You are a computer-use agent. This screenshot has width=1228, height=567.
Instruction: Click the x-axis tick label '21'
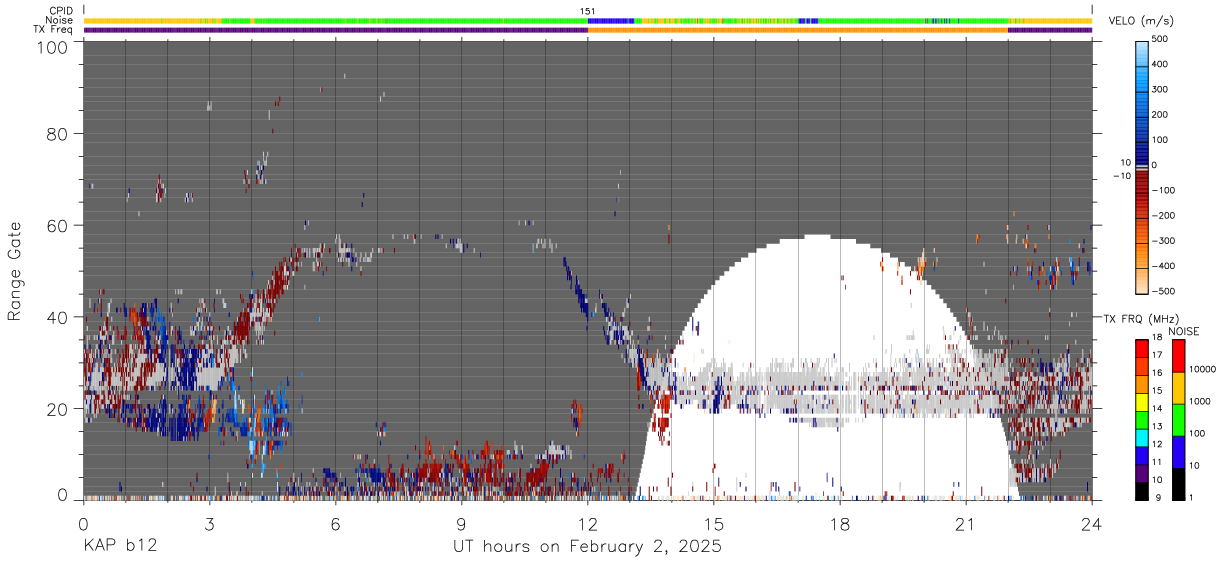pos(966,524)
